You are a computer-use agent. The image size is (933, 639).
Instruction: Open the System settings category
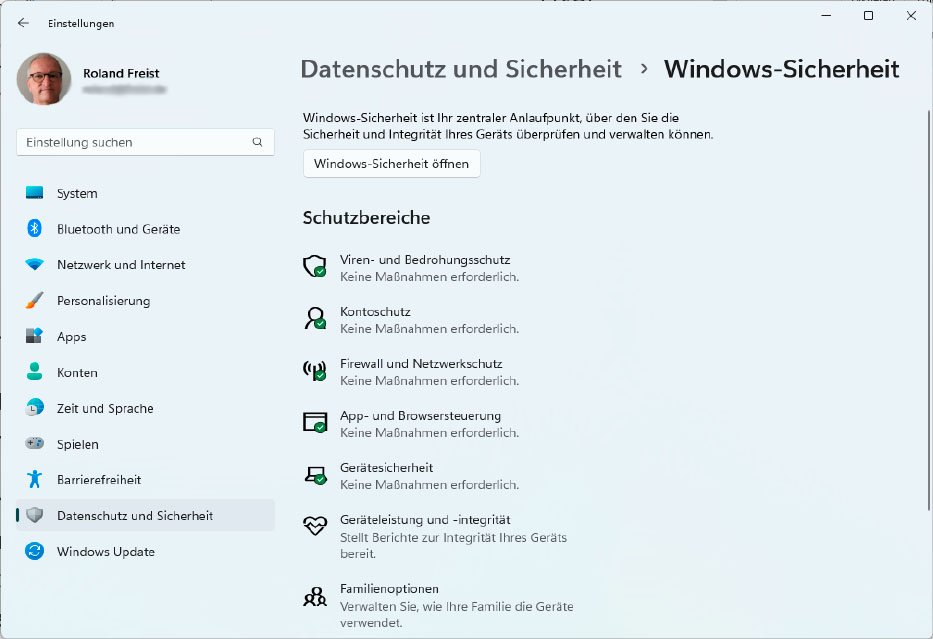click(77, 193)
